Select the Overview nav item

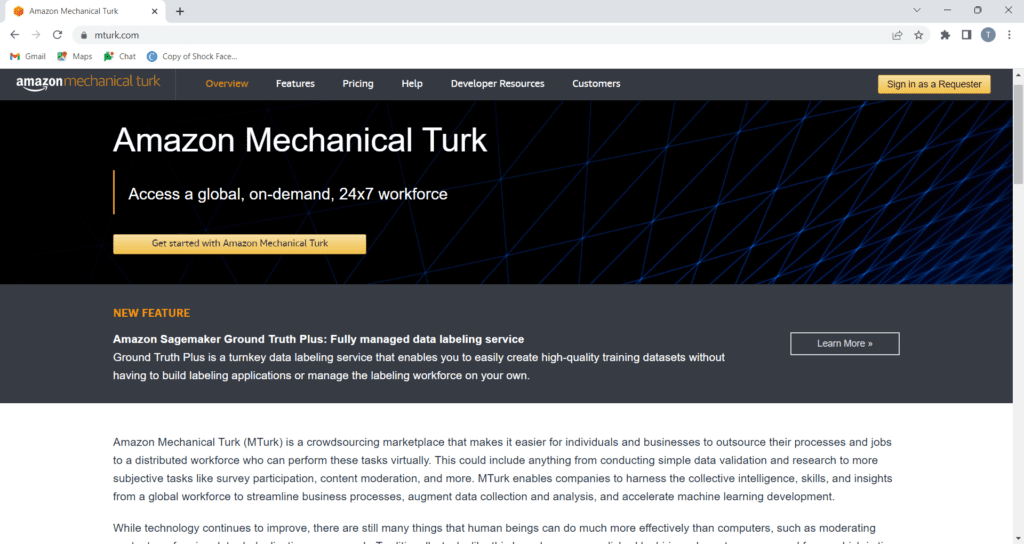(227, 84)
